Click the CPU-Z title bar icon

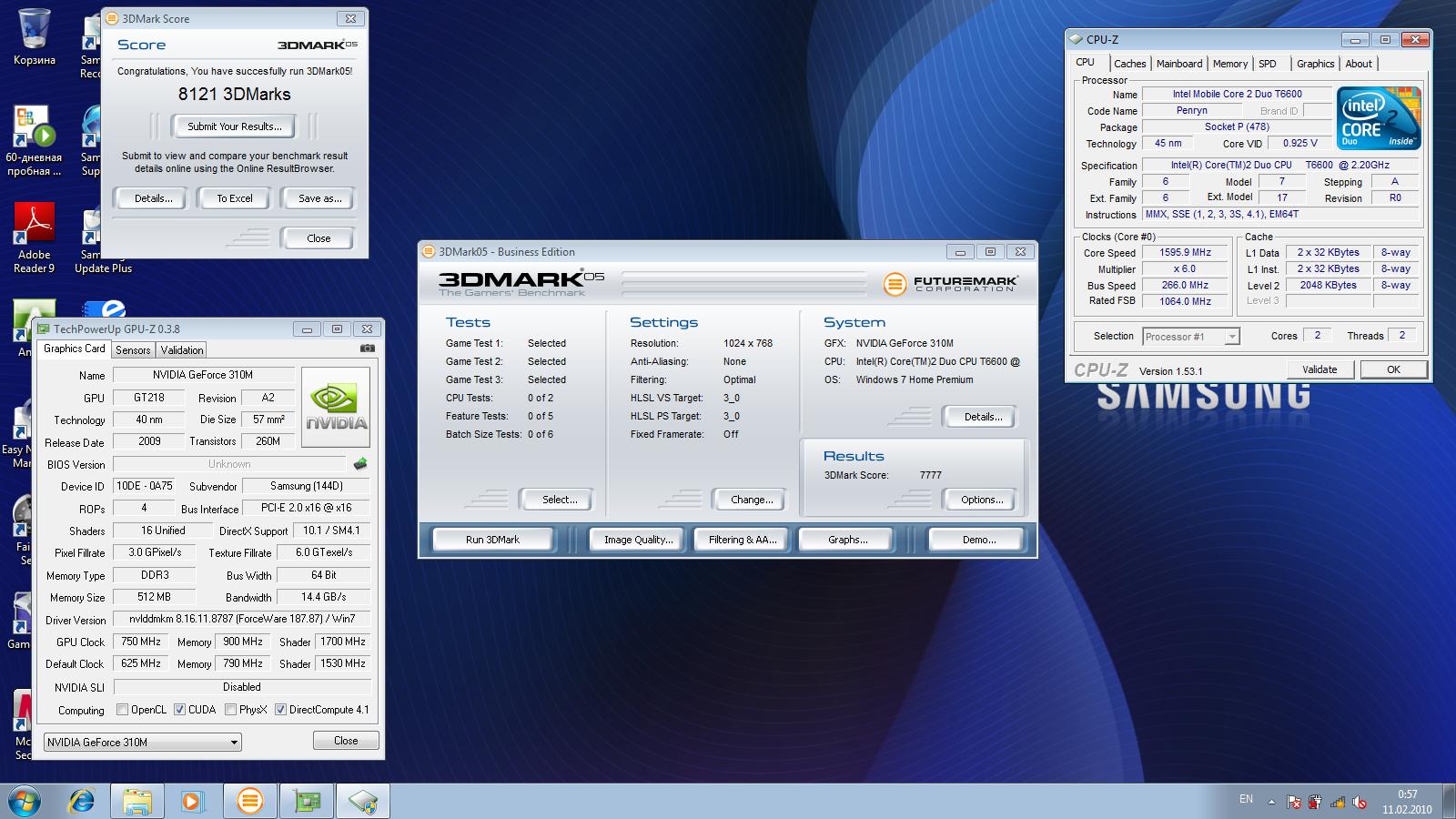click(x=1077, y=39)
